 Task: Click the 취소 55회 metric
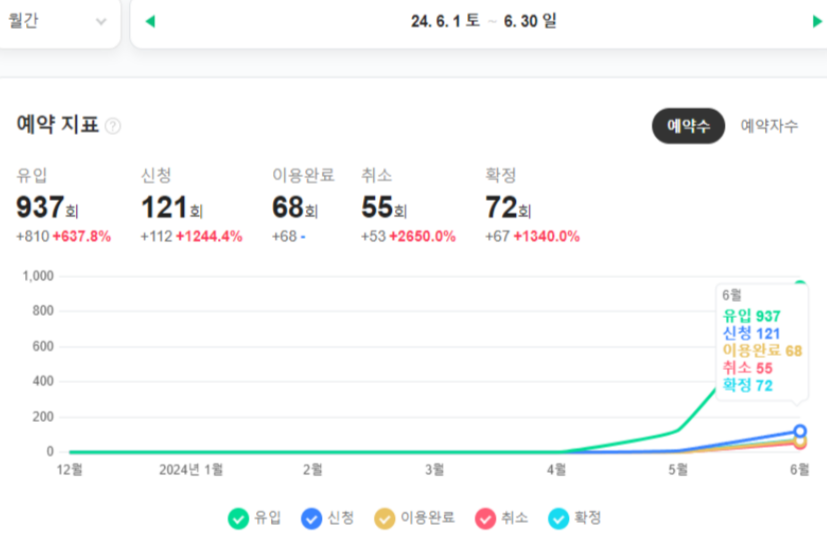(x=408, y=205)
